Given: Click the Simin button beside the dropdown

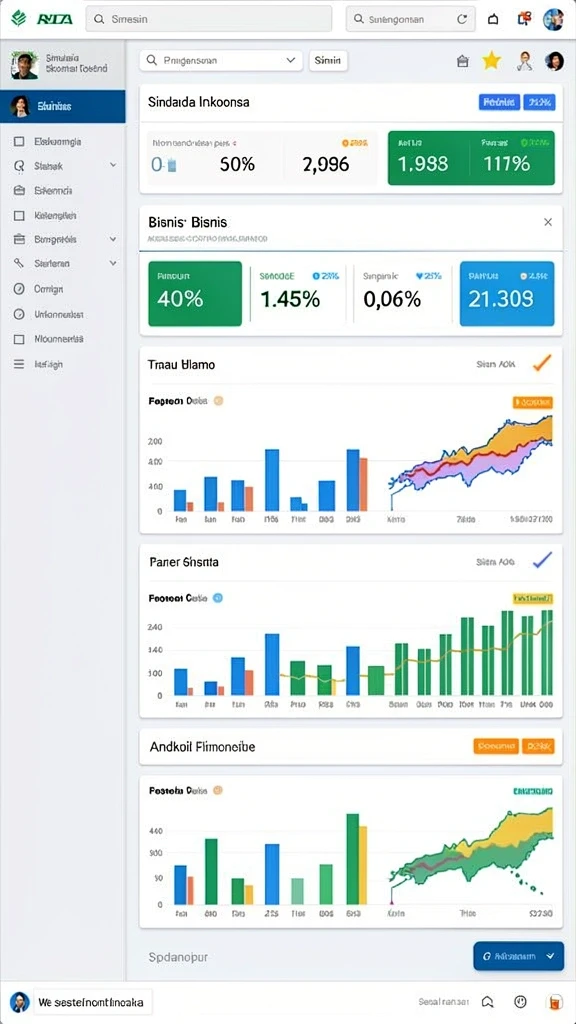Looking at the screenshot, I should tap(328, 61).
